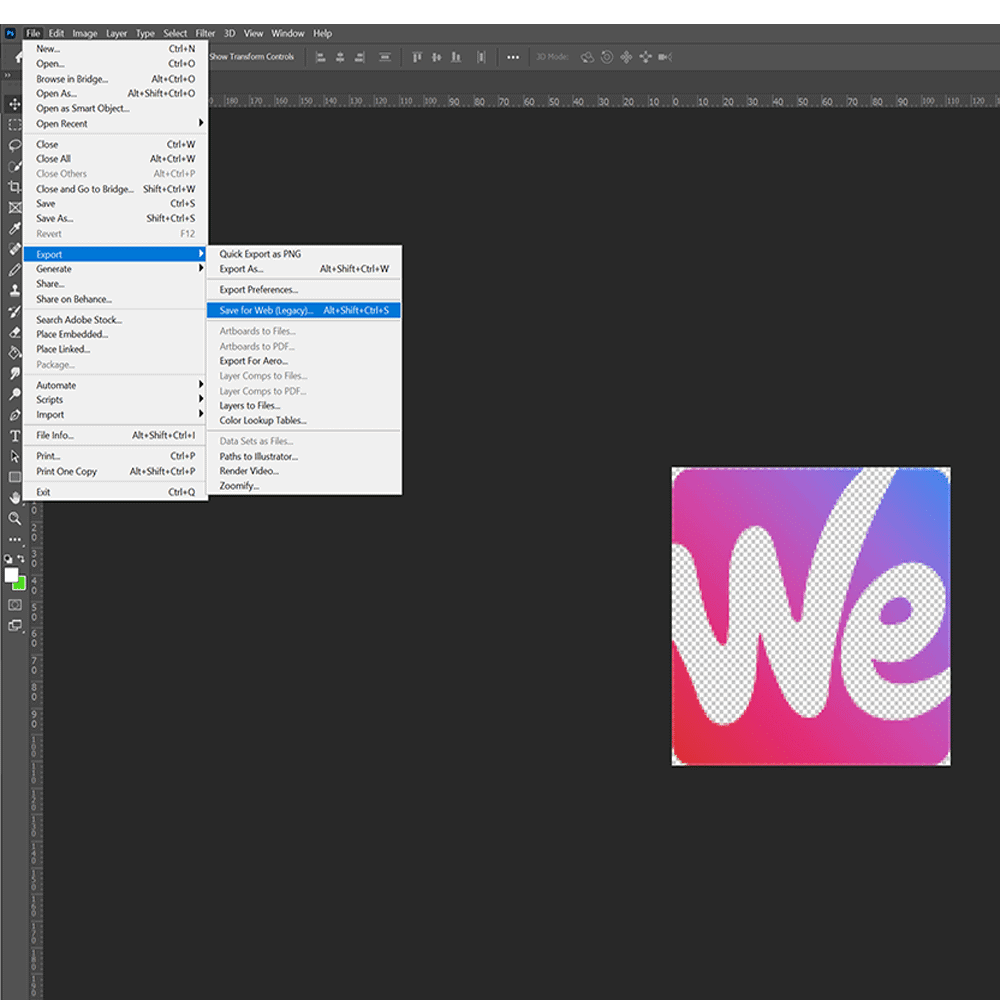Select the Spot Healing Brush tool
The height and width of the screenshot is (1000, 1000).
point(15,249)
